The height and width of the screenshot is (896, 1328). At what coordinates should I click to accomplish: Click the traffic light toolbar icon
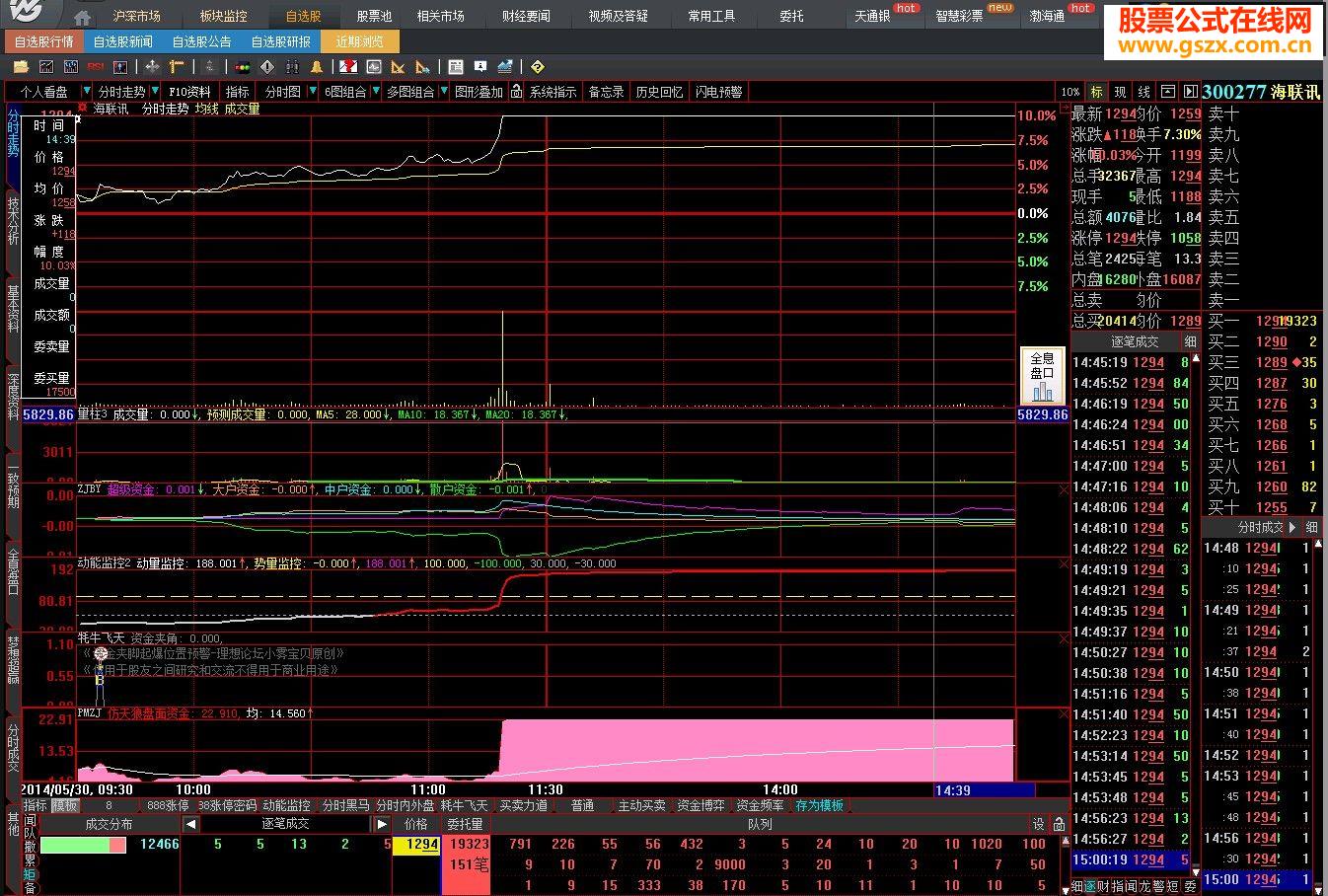coord(241,67)
